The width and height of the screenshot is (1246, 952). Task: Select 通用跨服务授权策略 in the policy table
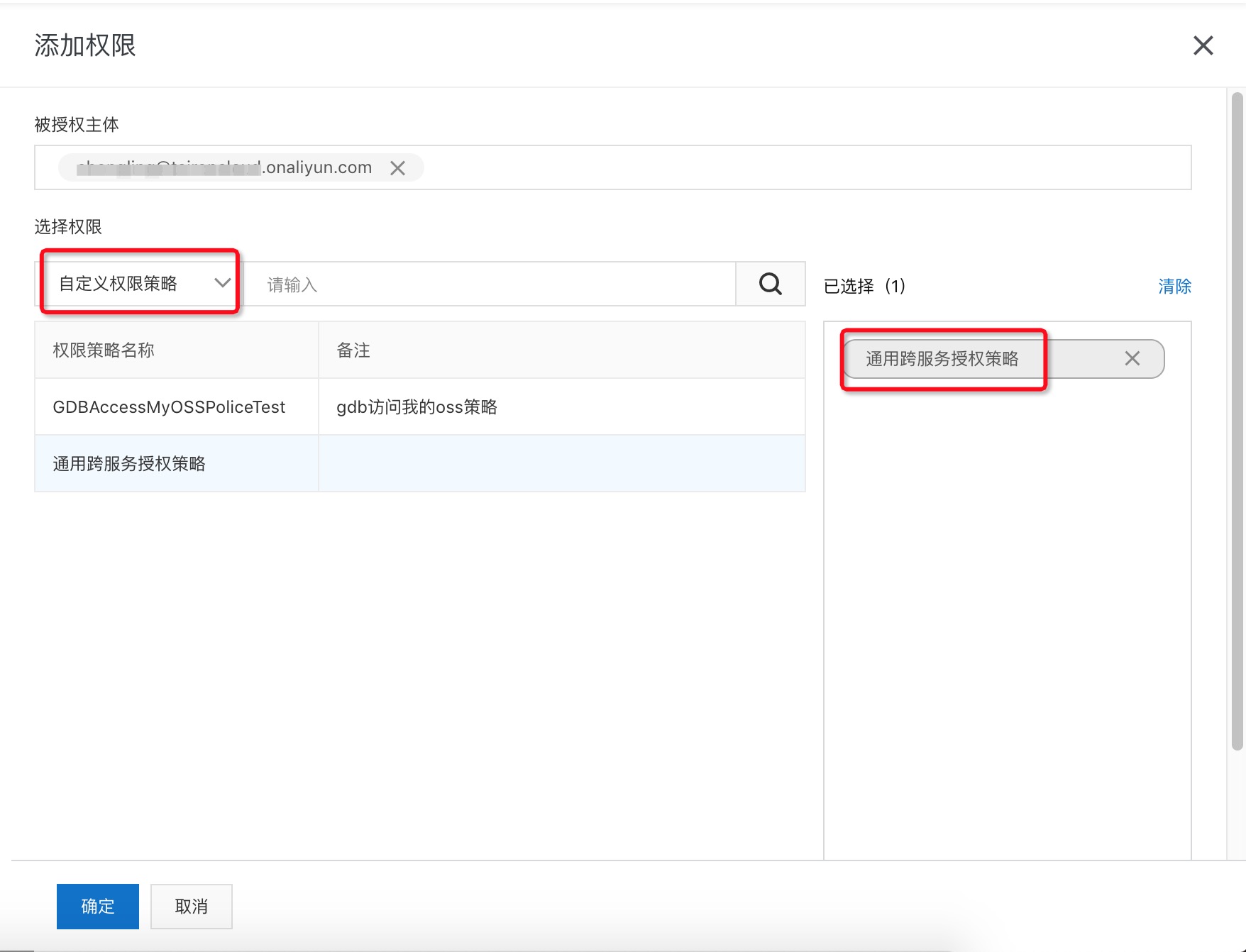[420, 463]
